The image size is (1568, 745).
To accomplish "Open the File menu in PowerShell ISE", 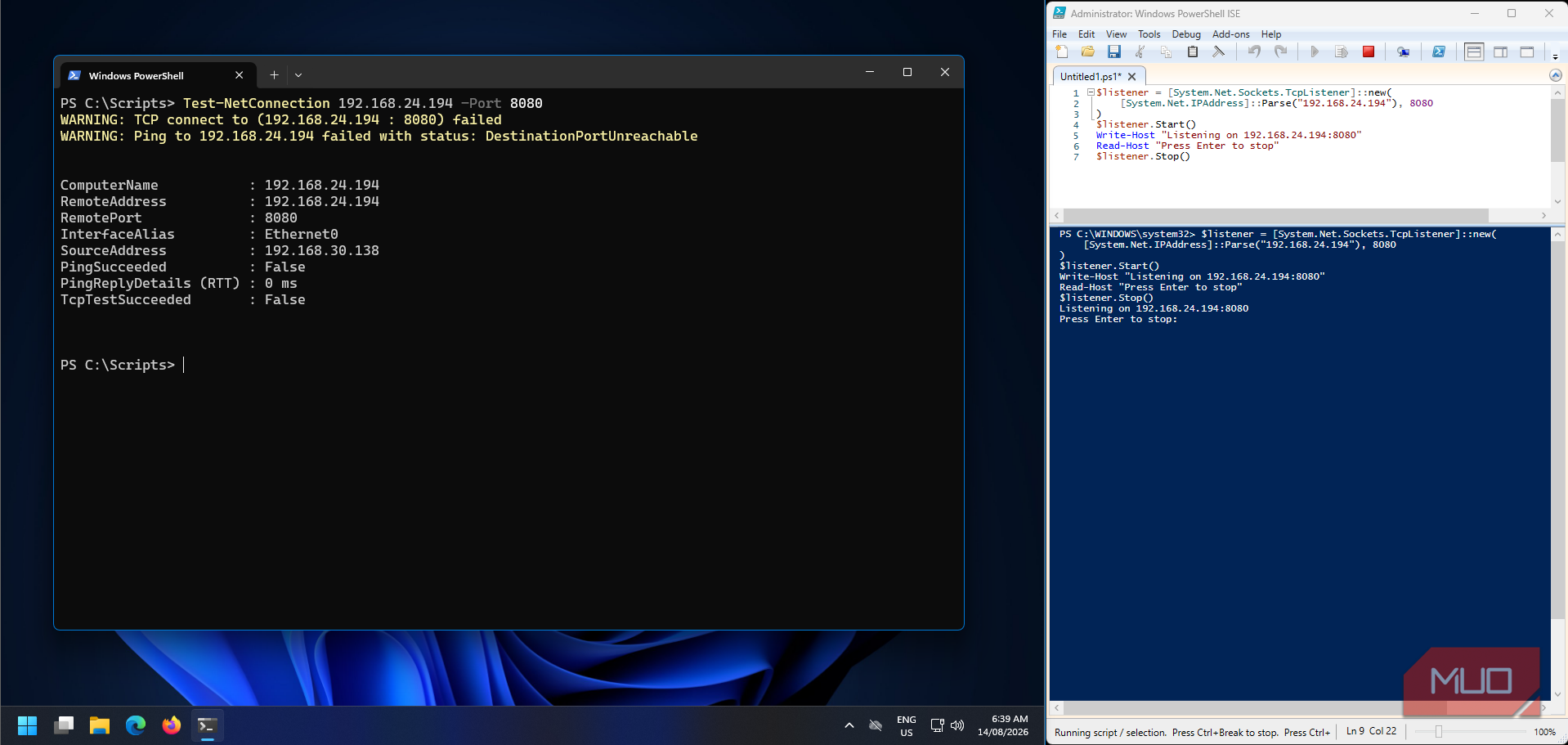I will click(x=1060, y=34).
